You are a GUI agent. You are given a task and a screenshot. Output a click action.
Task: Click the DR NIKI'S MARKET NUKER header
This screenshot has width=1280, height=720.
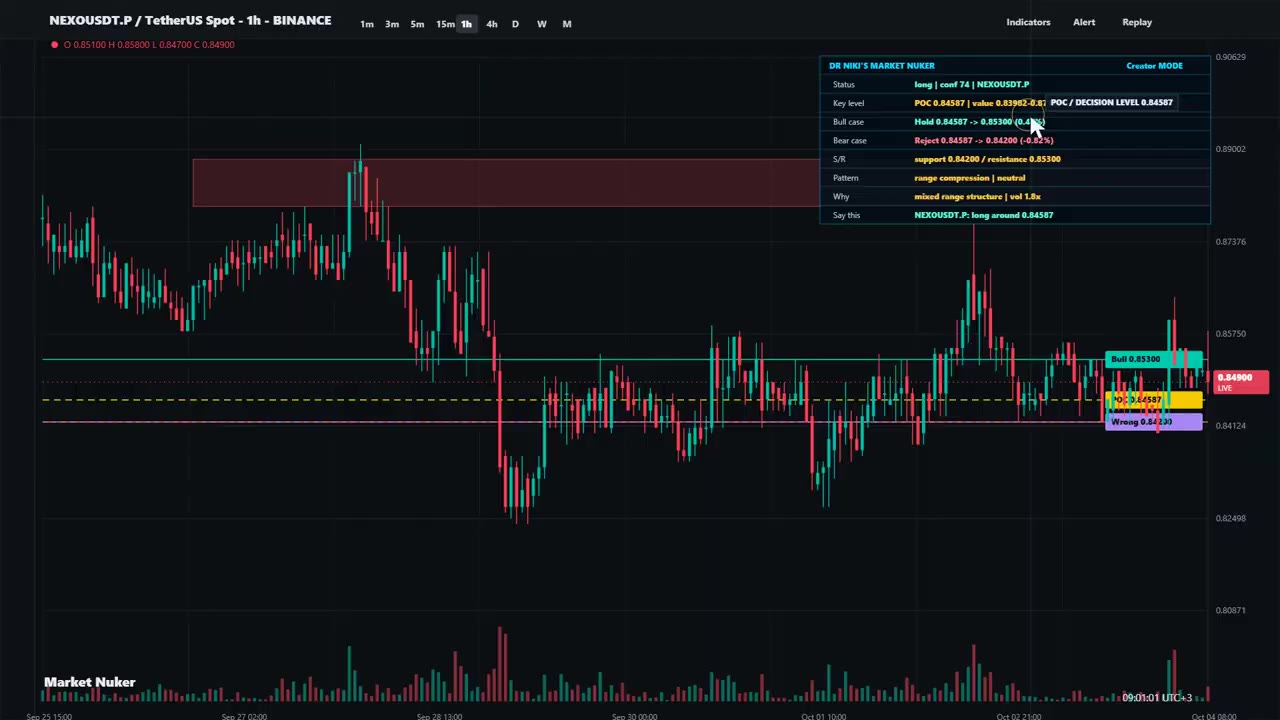click(x=882, y=66)
